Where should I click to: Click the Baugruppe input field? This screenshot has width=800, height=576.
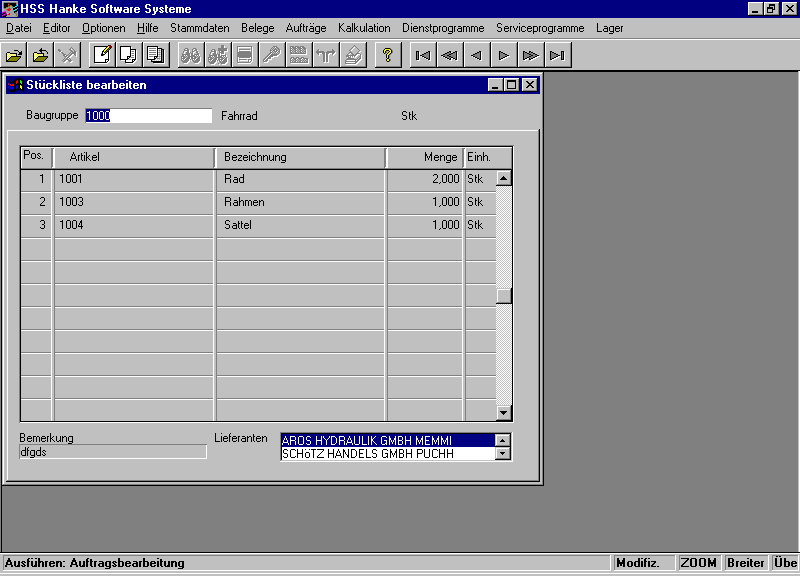(149, 116)
